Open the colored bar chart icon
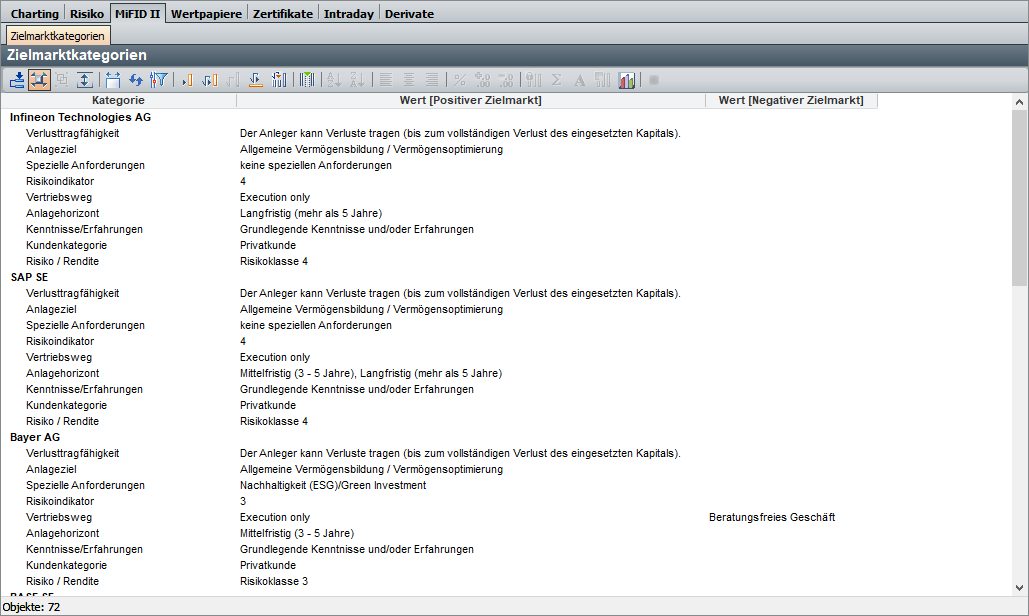 (x=627, y=80)
